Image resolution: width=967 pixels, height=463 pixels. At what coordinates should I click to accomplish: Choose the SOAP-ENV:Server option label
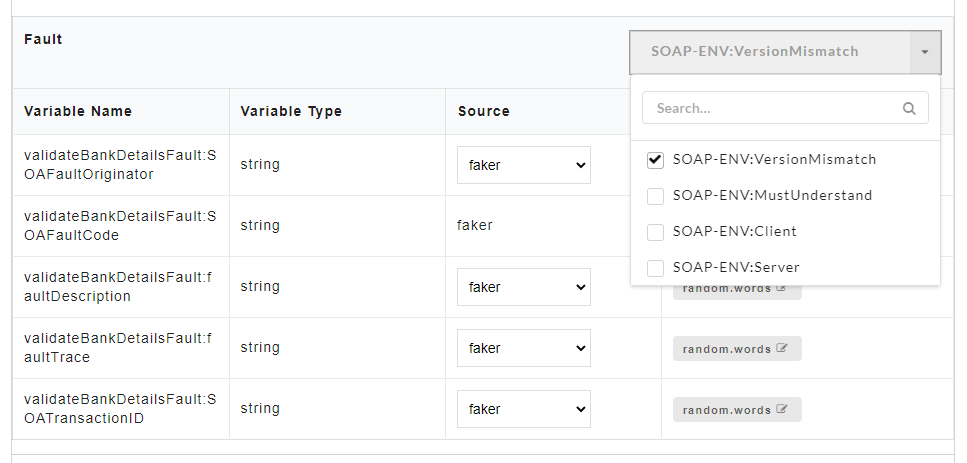pyautogui.click(x=736, y=268)
